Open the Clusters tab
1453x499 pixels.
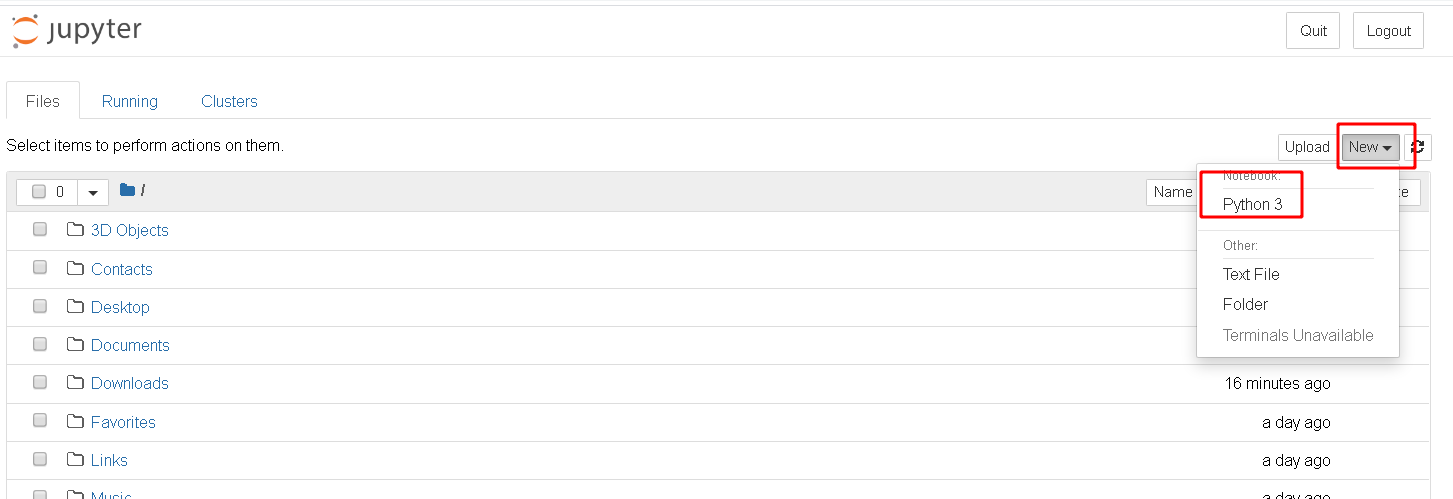pyautogui.click(x=229, y=101)
